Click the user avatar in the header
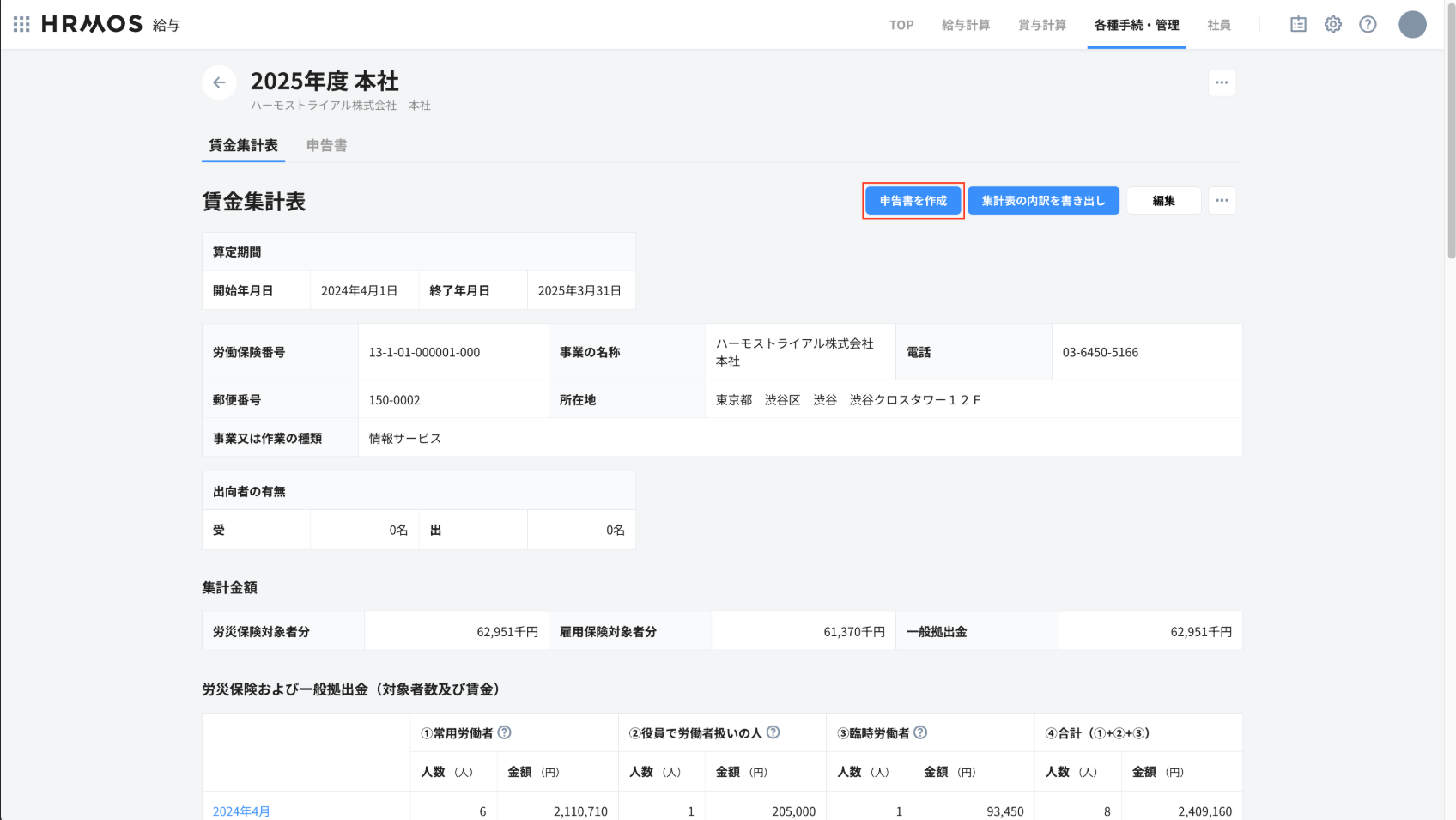Screen dimensions: 1456x820 tap(1412, 24)
